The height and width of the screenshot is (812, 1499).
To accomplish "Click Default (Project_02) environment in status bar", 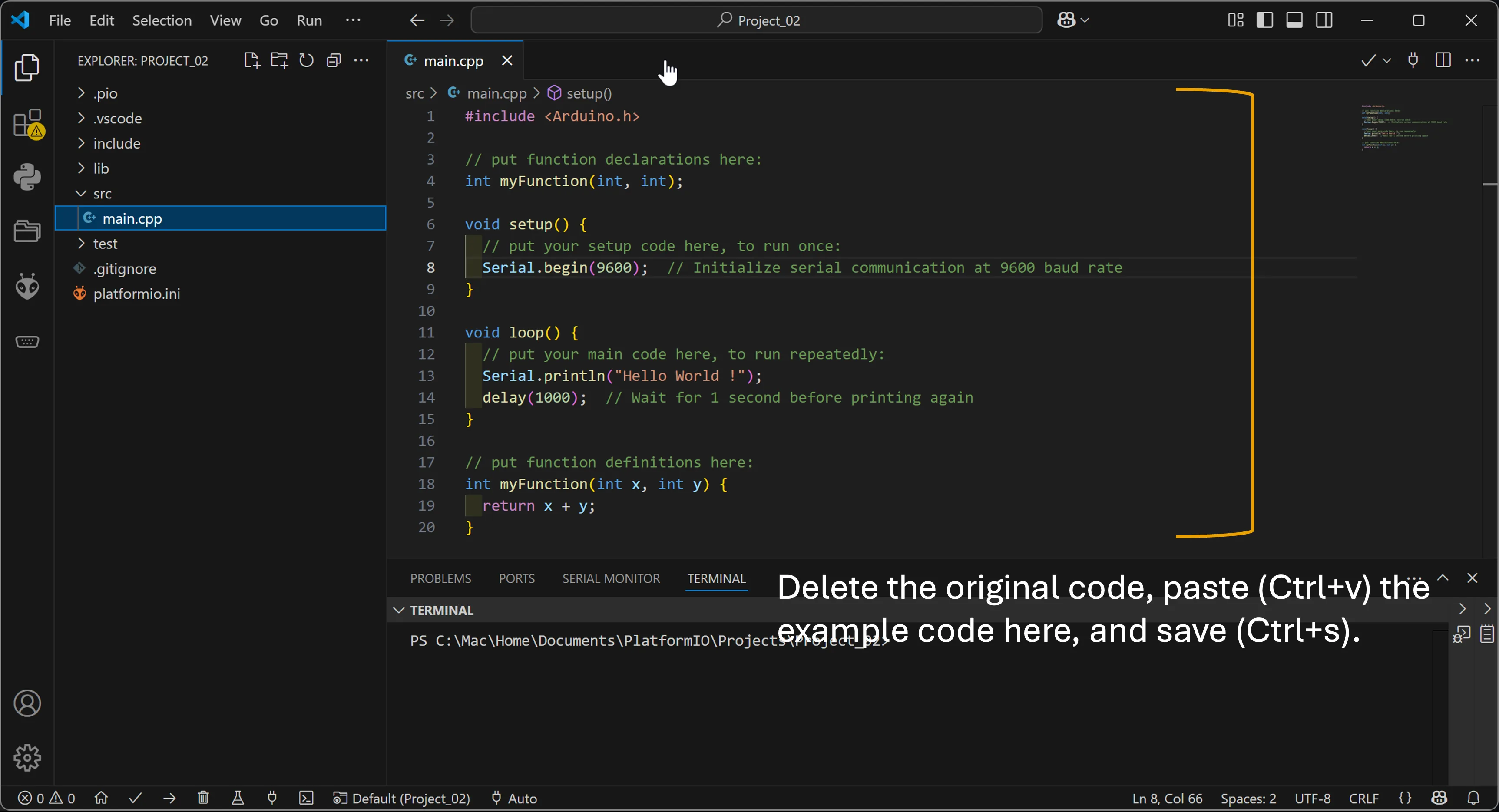I will pyautogui.click(x=401, y=798).
